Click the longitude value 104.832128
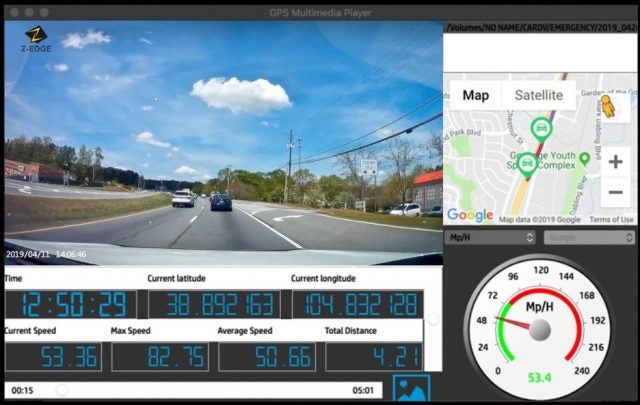Screen dimensions: 640x405 [x=358, y=304]
